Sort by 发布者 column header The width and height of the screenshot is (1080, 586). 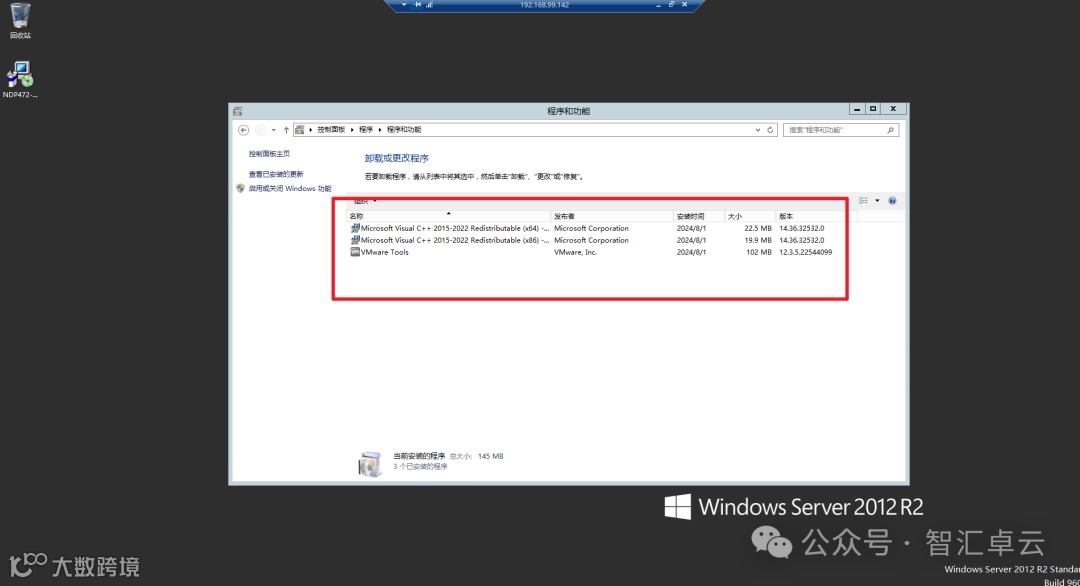[612, 216]
